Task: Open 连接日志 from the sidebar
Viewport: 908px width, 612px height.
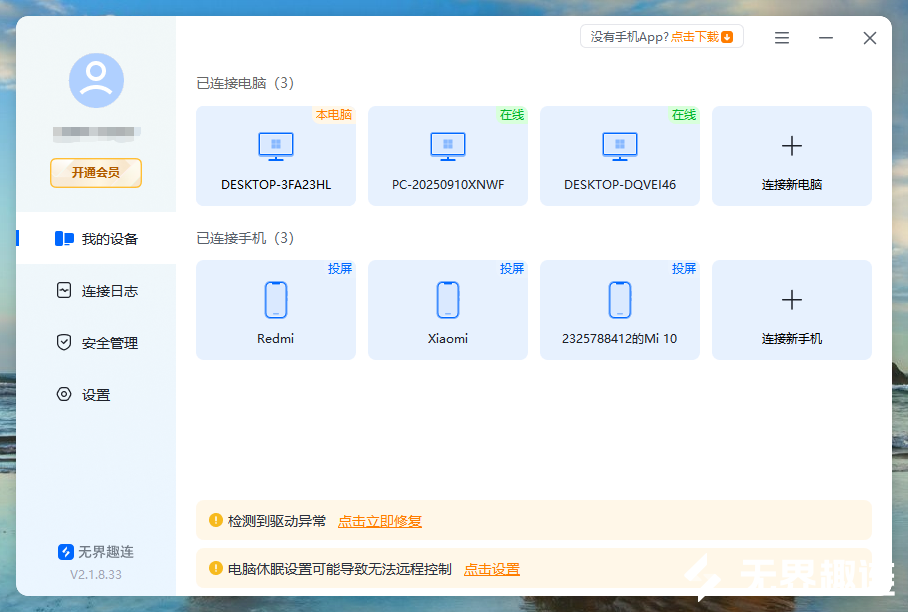Action: pyautogui.click(x=96, y=290)
